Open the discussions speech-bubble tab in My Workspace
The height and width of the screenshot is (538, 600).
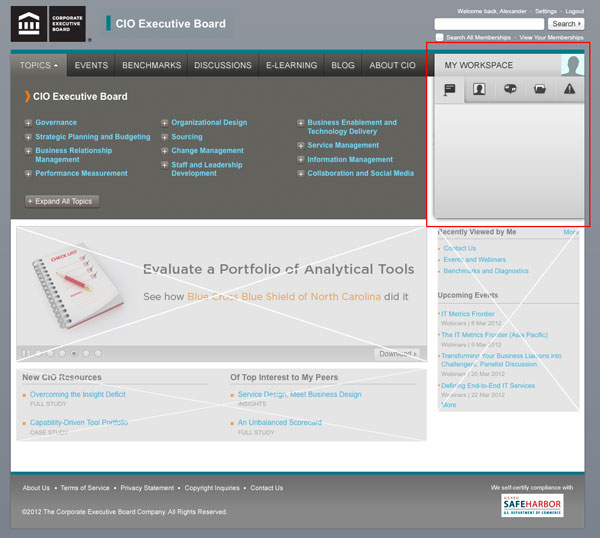509,89
